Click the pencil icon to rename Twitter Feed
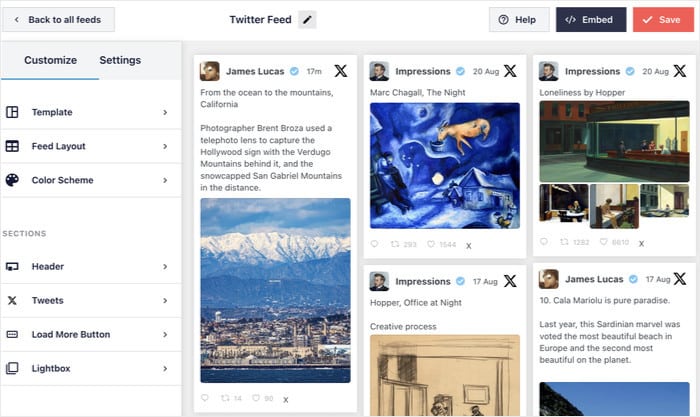The image size is (700, 417). pyautogui.click(x=307, y=20)
